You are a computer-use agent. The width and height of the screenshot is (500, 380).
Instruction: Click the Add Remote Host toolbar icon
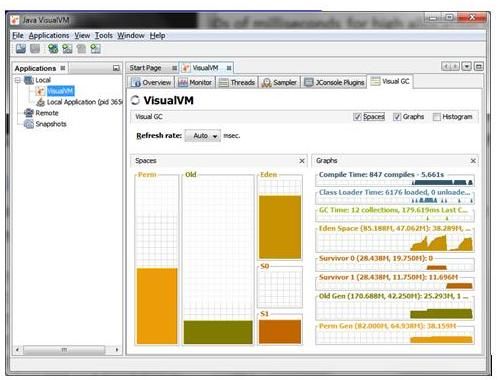point(53,49)
